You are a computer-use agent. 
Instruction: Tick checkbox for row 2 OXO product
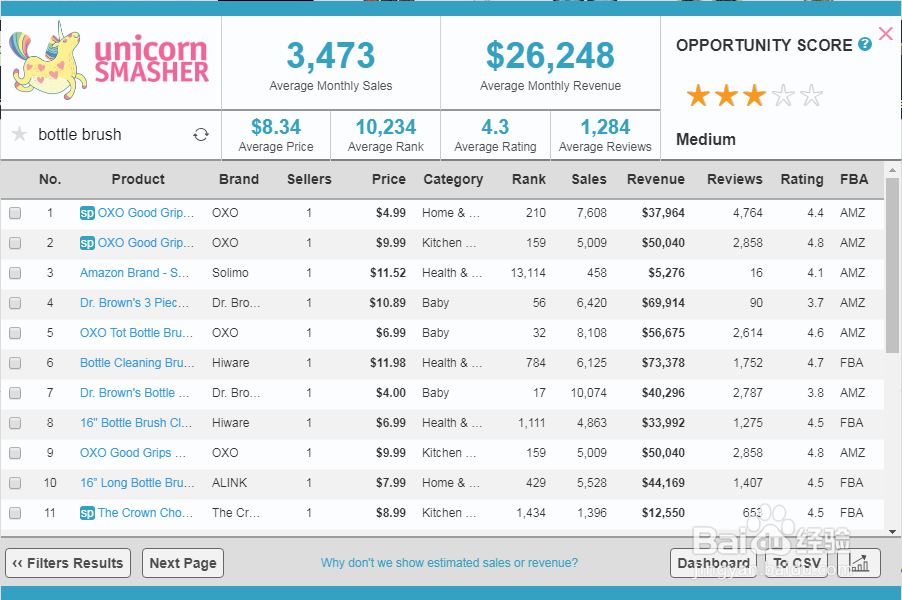[x=15, y=243]
